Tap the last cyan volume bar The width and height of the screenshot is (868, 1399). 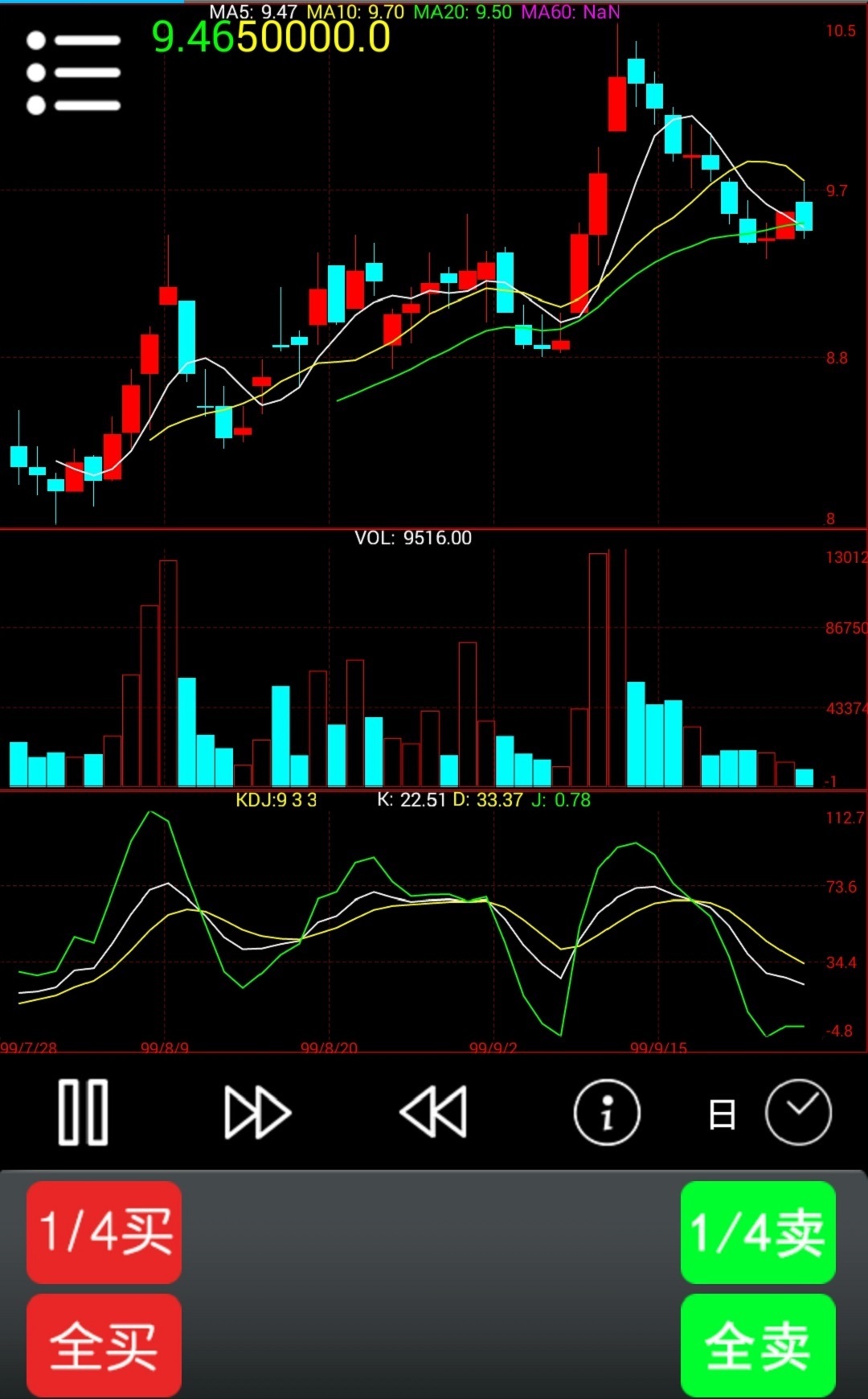coord(804,777)
